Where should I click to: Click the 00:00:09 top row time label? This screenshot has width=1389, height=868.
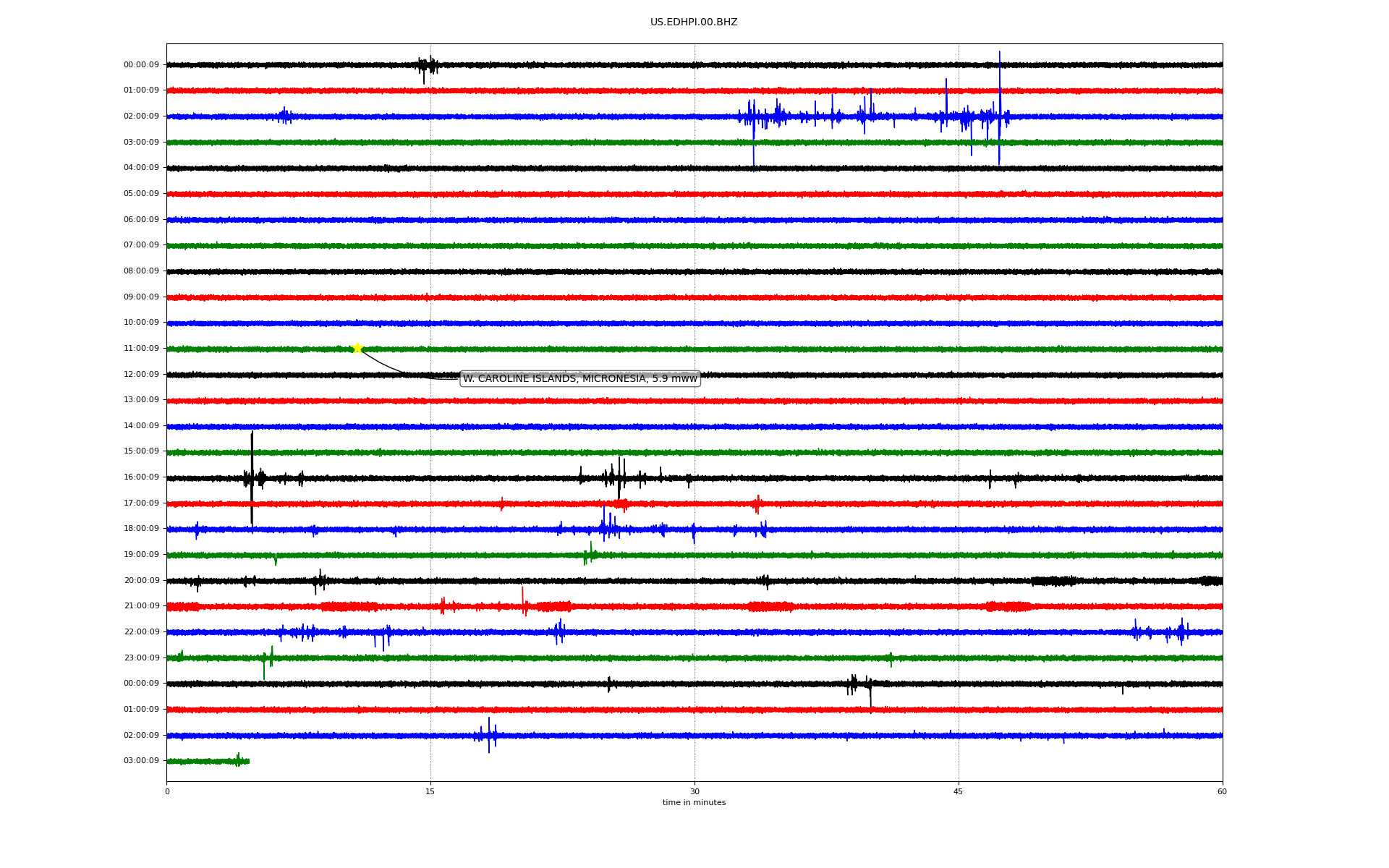point(141,65)
